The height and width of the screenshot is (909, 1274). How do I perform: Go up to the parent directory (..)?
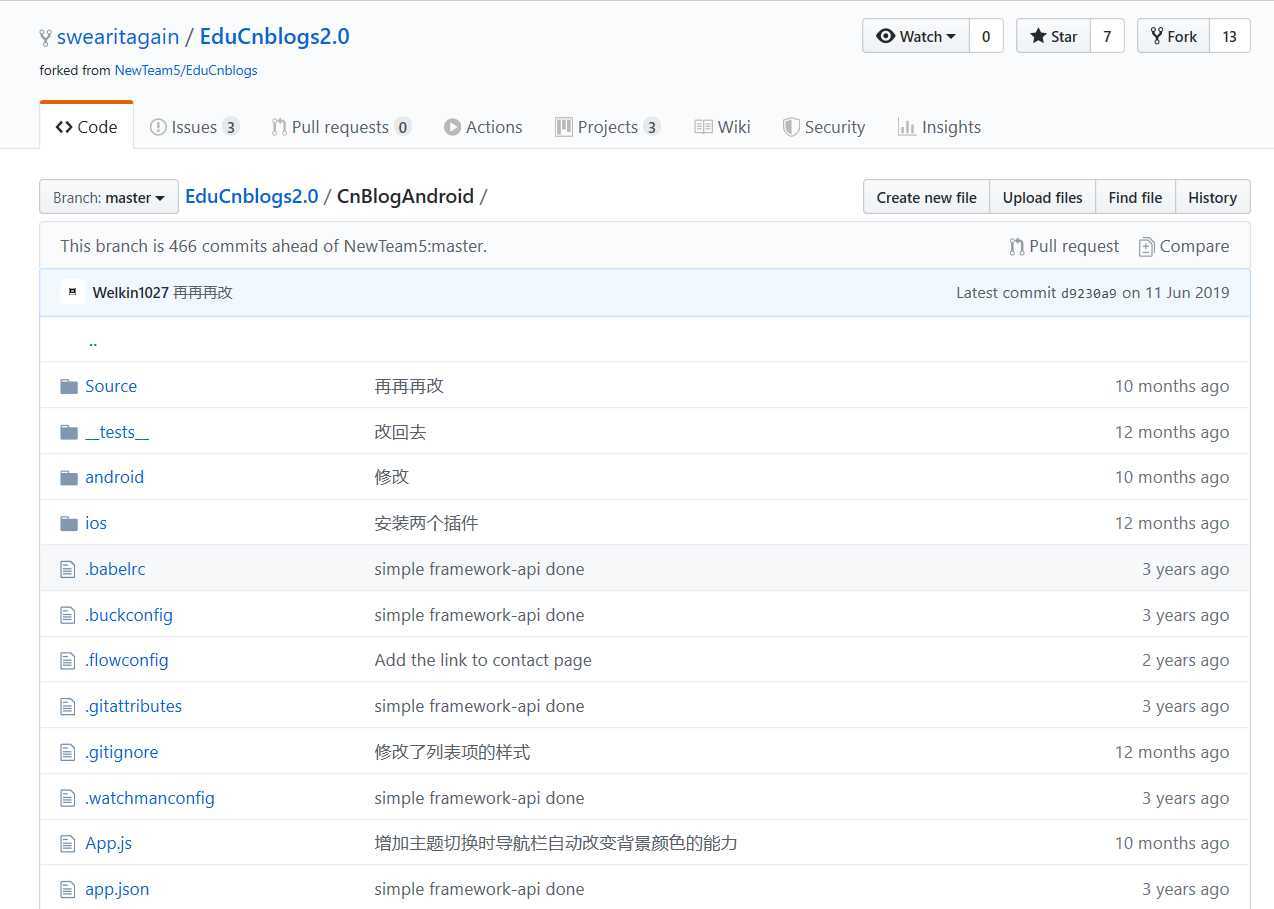93,341
